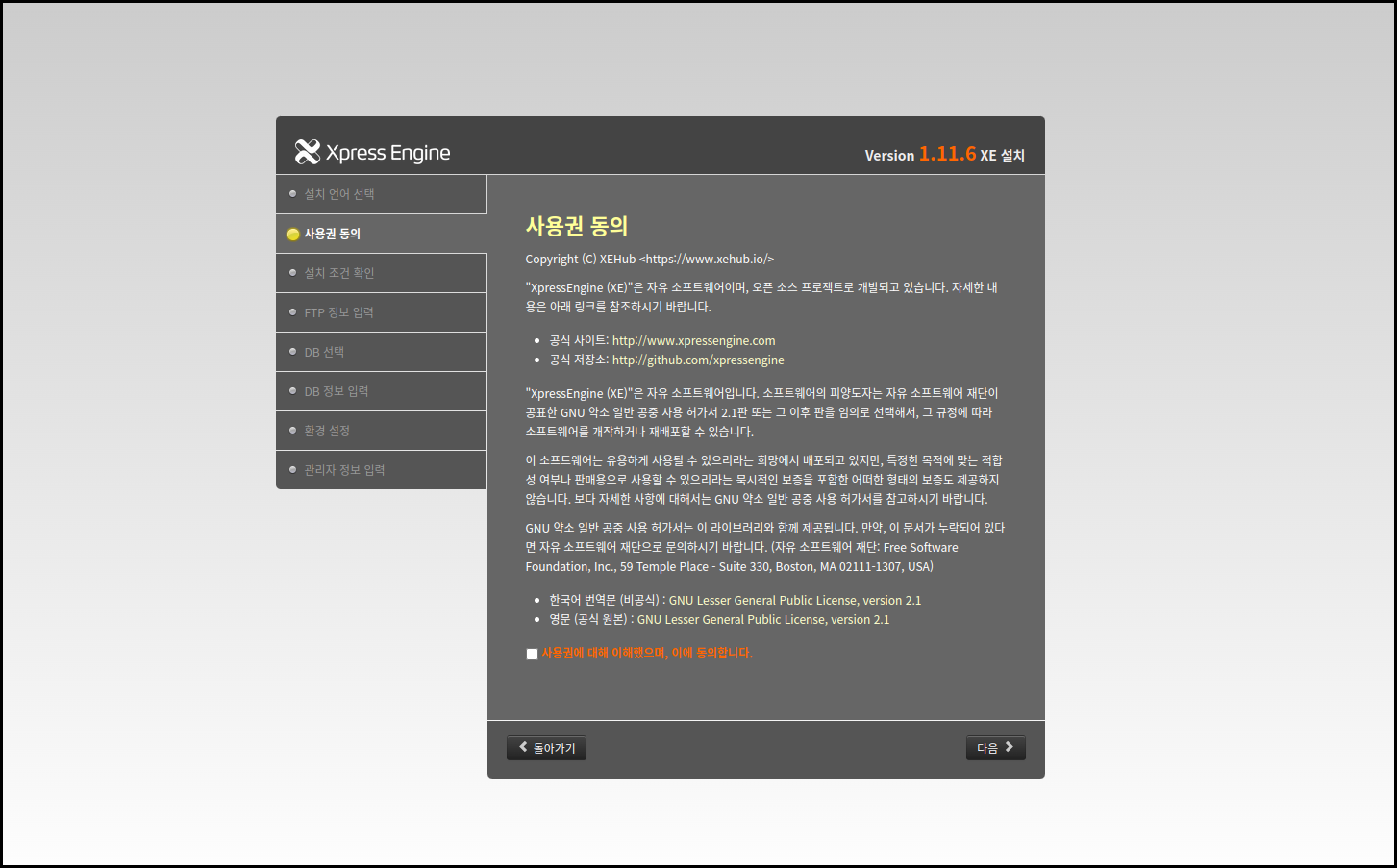Viewport: 1397px width, 868px height.
Task: Click the right chevron in 다음 button
Action: [1010, 746]
